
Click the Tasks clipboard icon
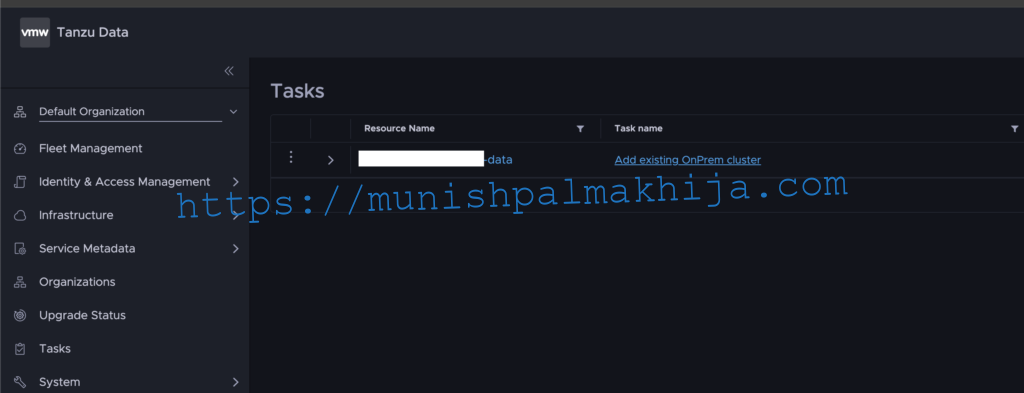click(x=20, y=349)
